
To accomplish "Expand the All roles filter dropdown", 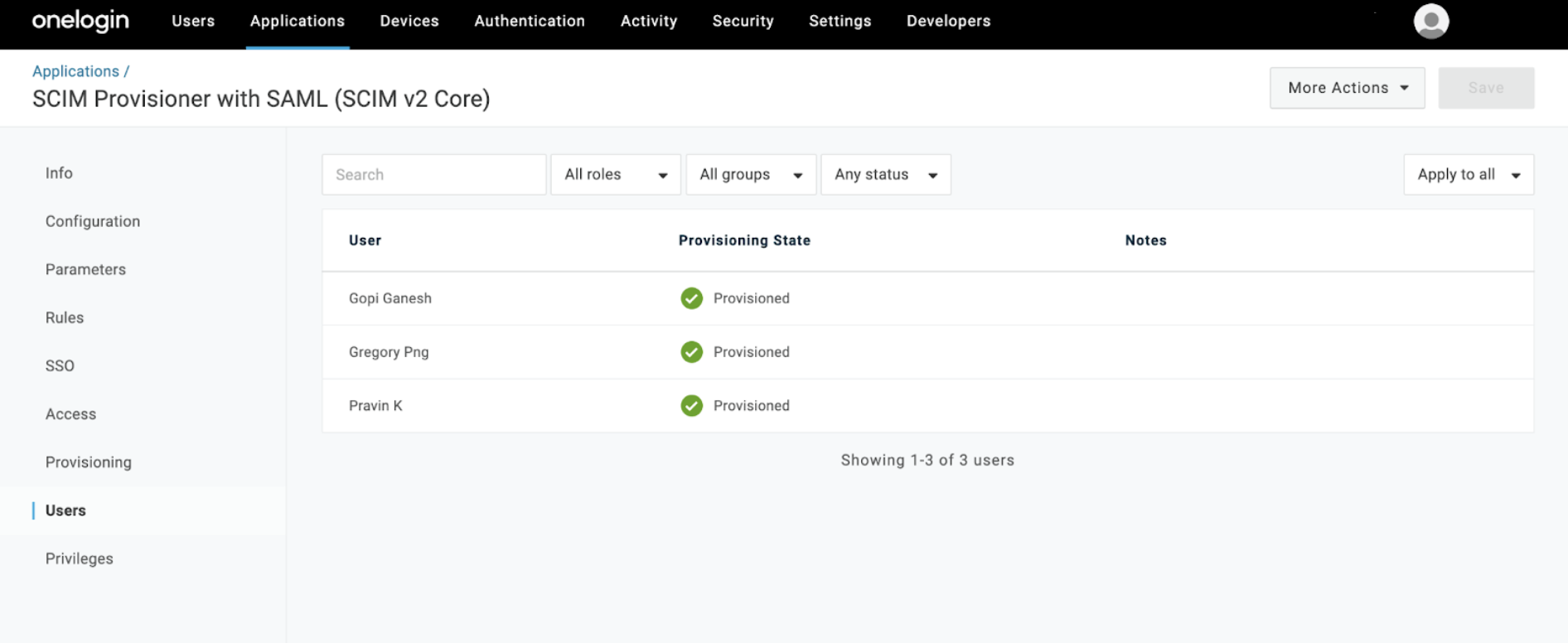I will tap(615, 175).
